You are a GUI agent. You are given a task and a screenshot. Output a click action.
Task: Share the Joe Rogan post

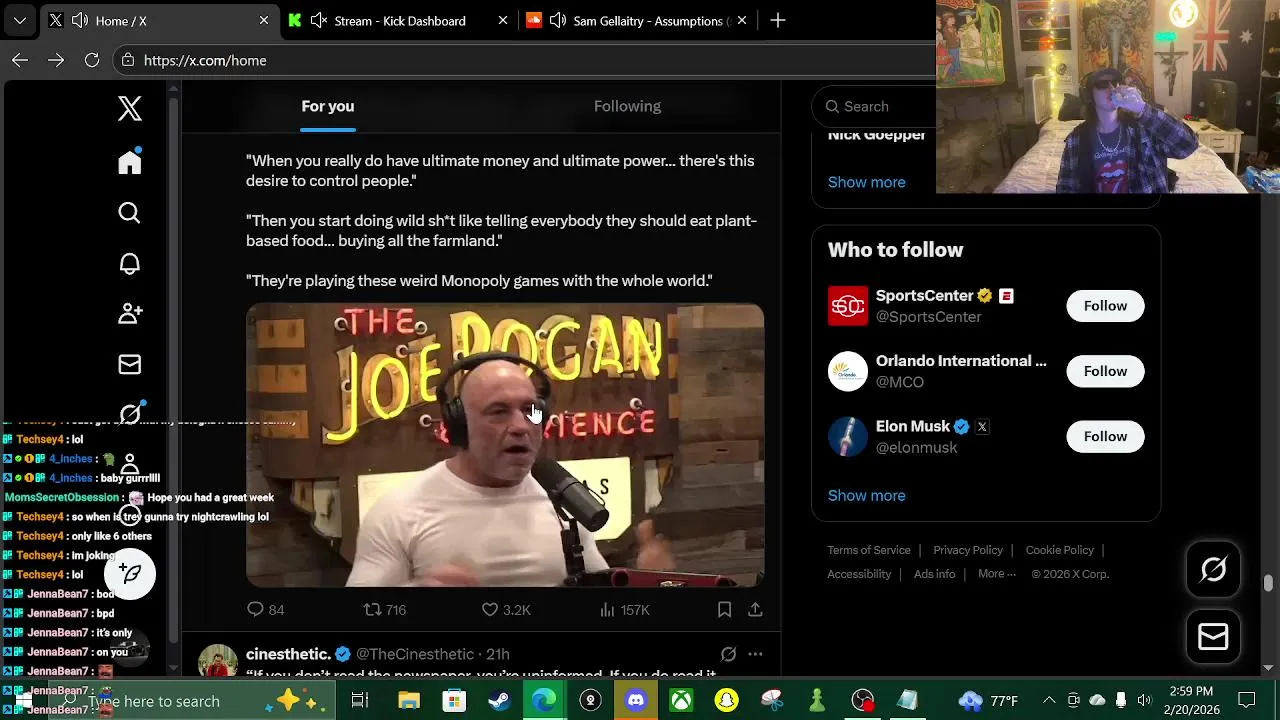(x=755, y=609)
